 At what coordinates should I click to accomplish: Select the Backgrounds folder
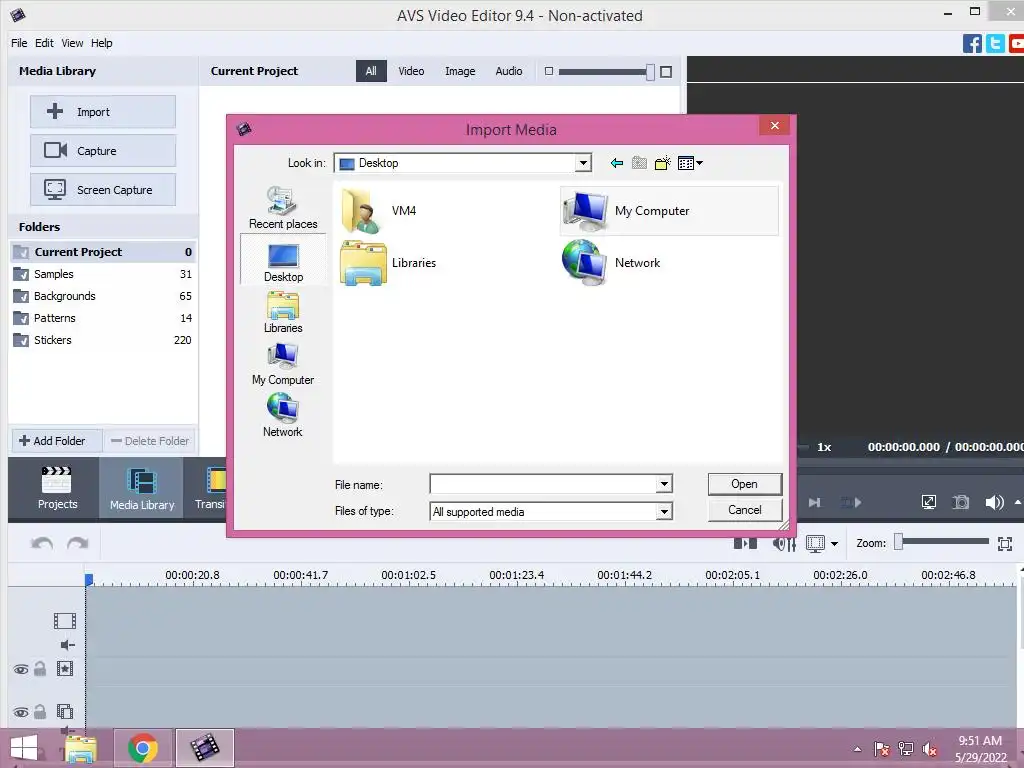pos(103,296)
